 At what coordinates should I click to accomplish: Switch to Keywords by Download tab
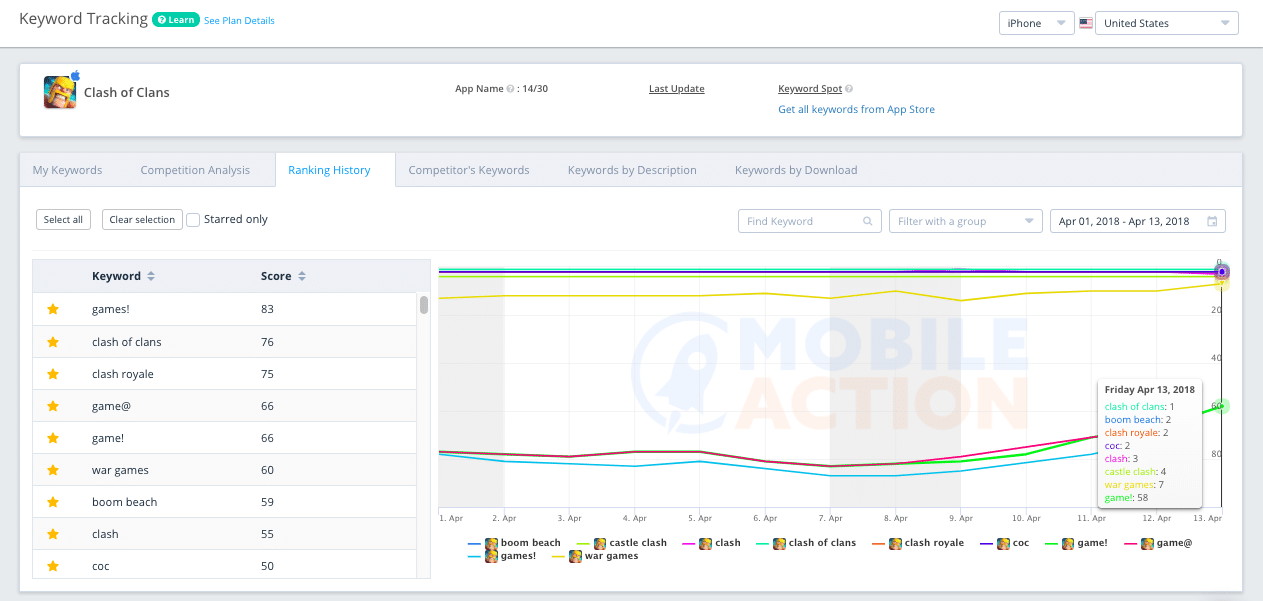point(796,170)
